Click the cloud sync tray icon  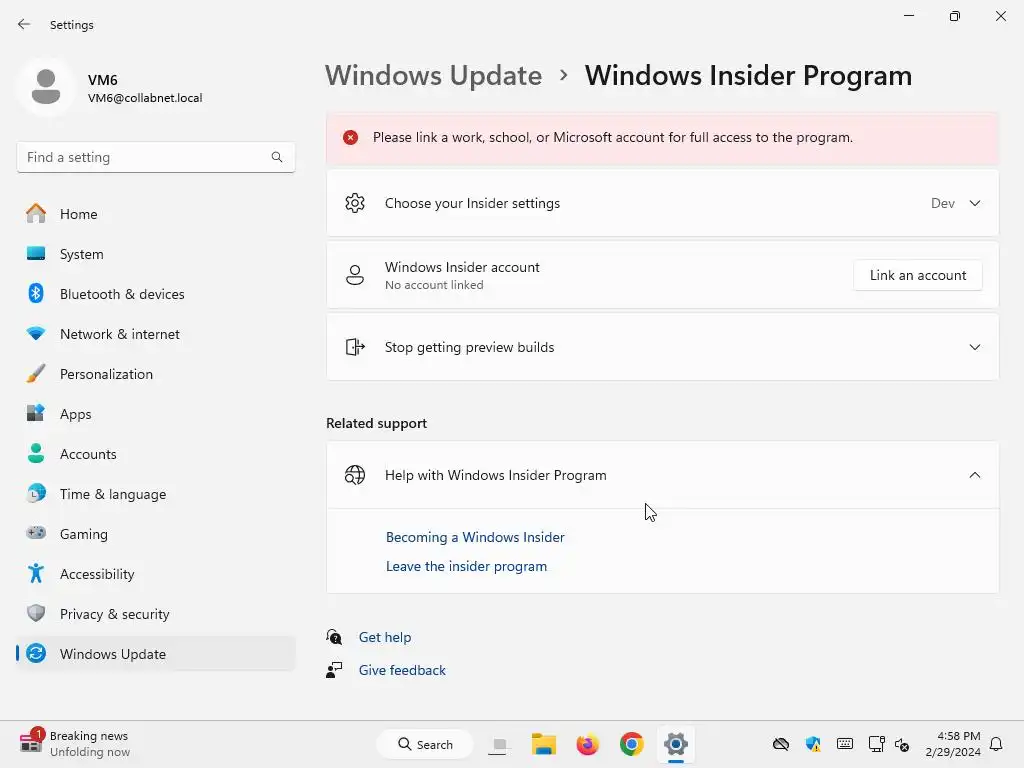pyautogui.click(x=780, y=744)
